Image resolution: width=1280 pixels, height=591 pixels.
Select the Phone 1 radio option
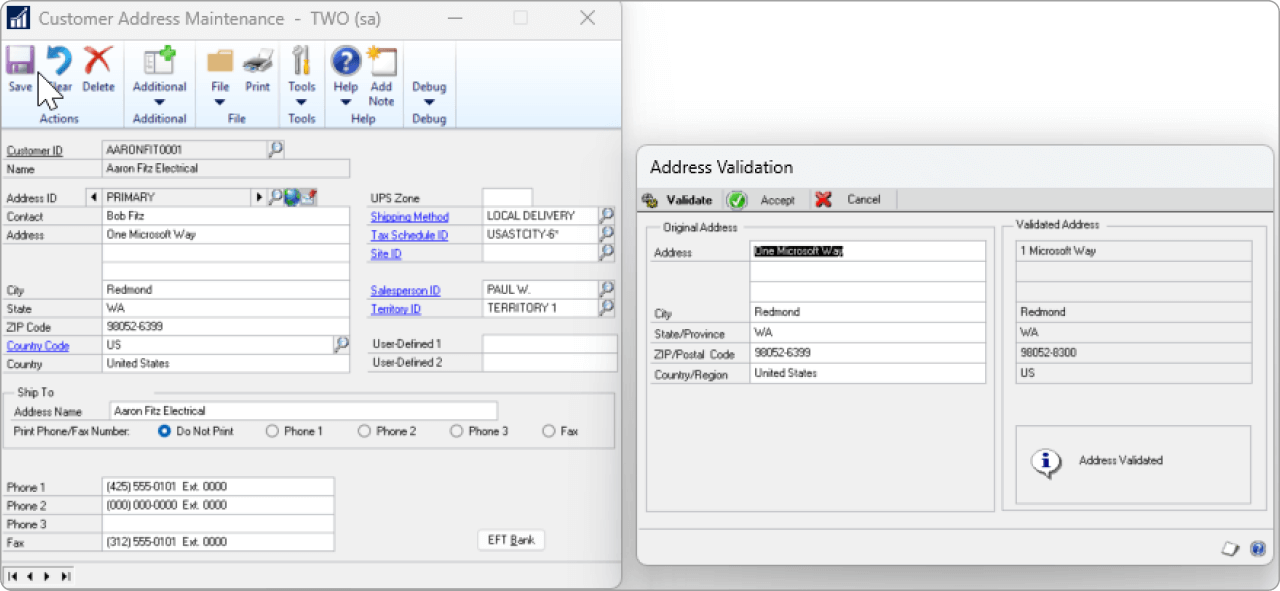pyautogui.click(x=271, y=431)
